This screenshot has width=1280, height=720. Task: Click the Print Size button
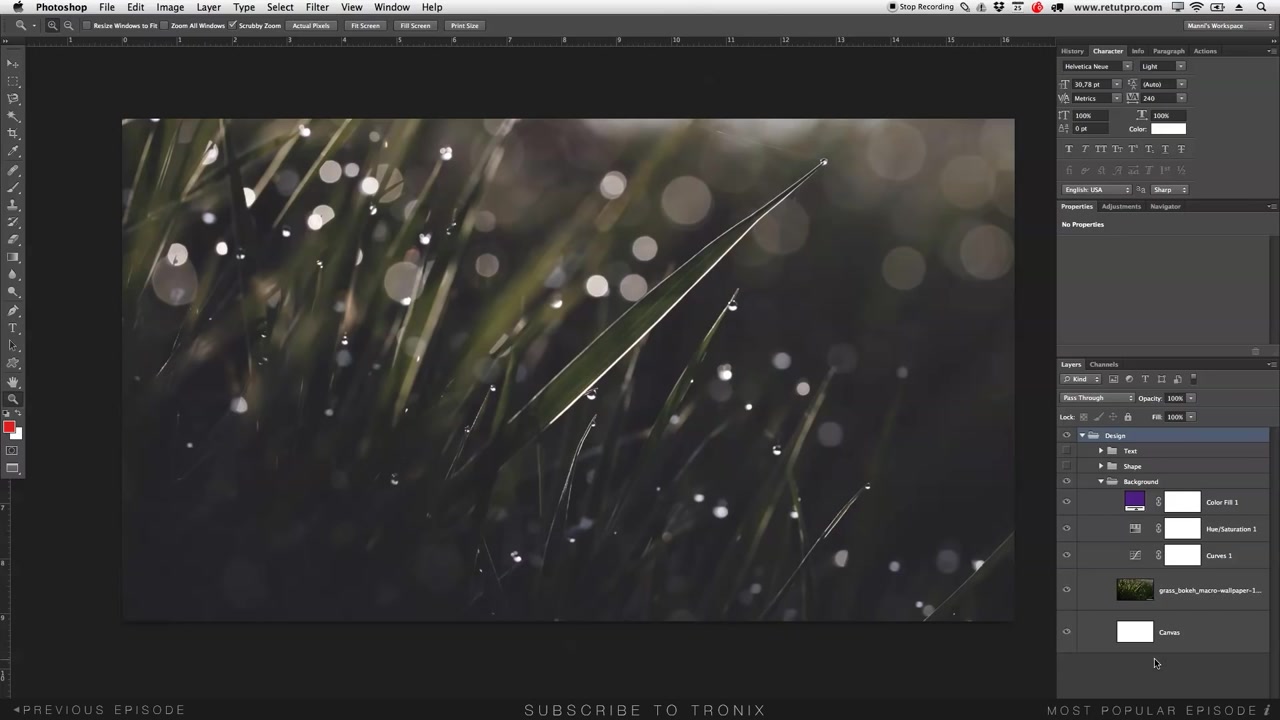pos(464,25)
